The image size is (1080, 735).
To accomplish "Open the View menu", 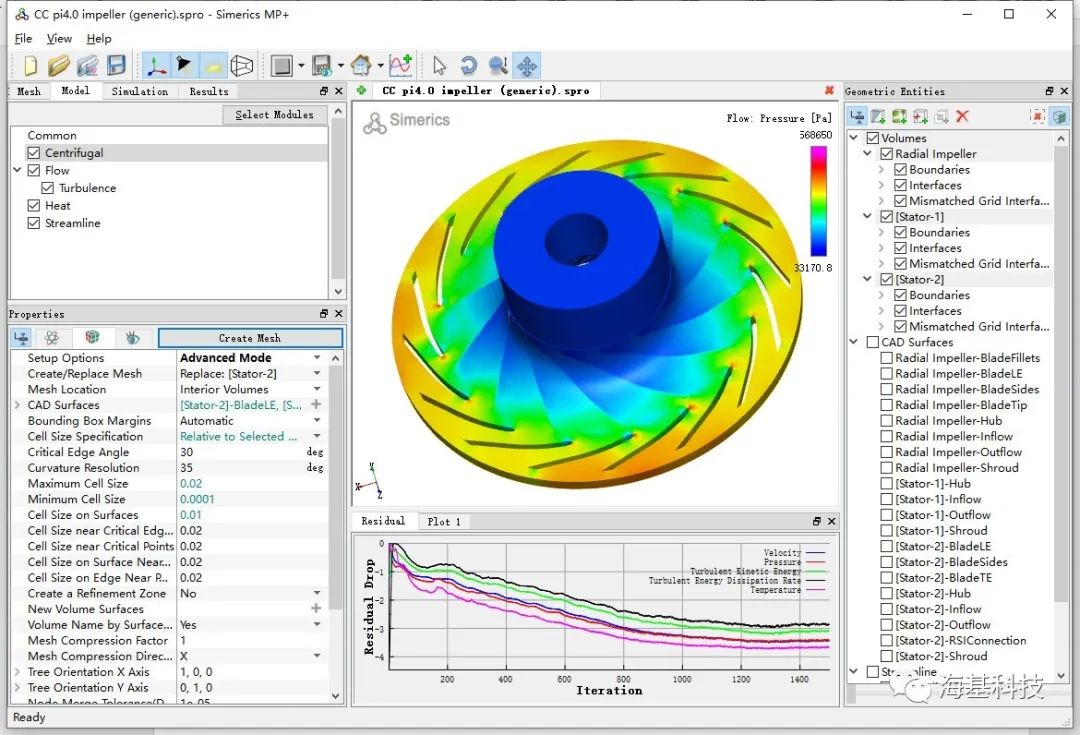I will [x=59, y=39].
